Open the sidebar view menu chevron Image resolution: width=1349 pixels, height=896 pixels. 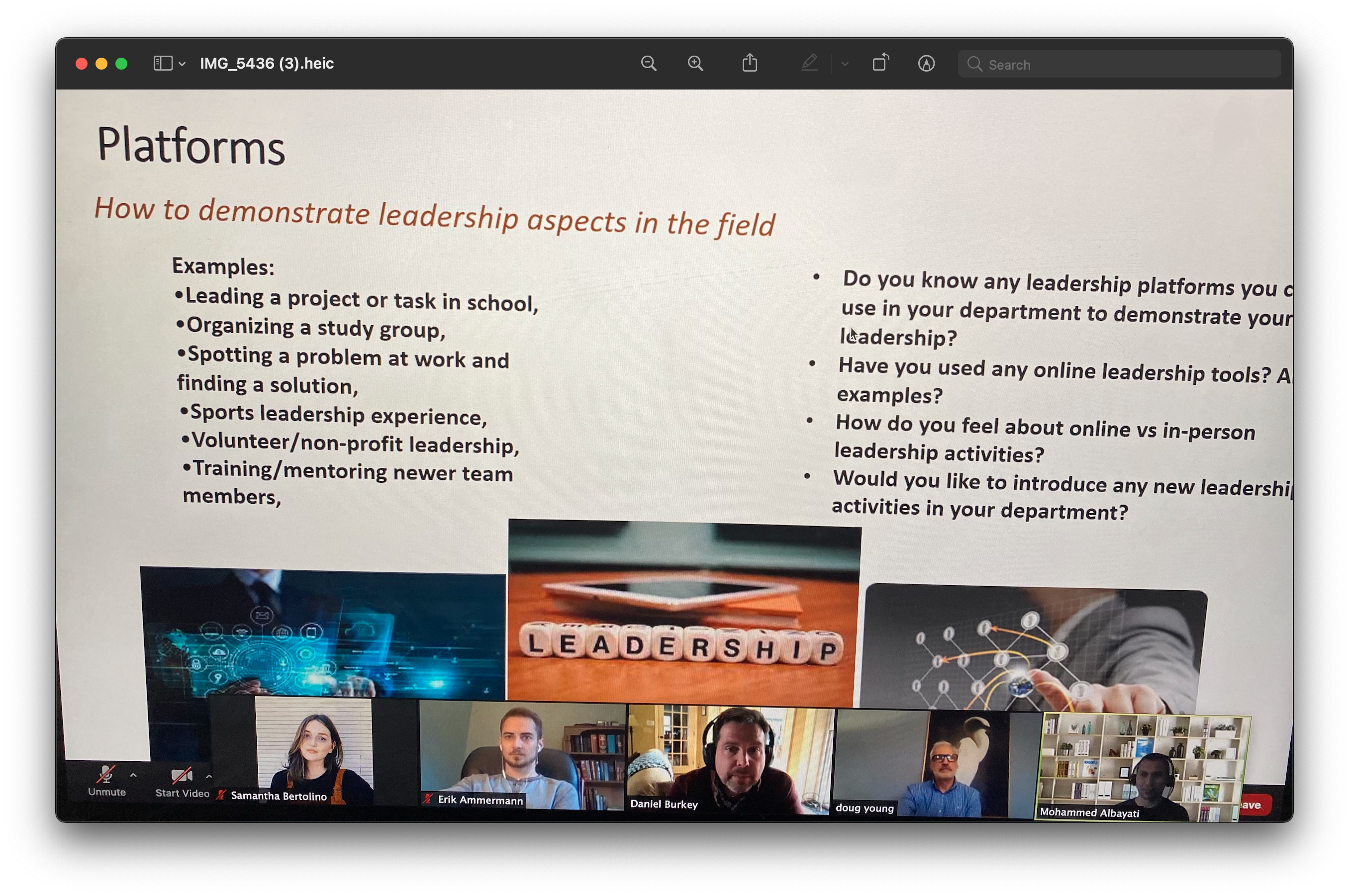(182, 64)
